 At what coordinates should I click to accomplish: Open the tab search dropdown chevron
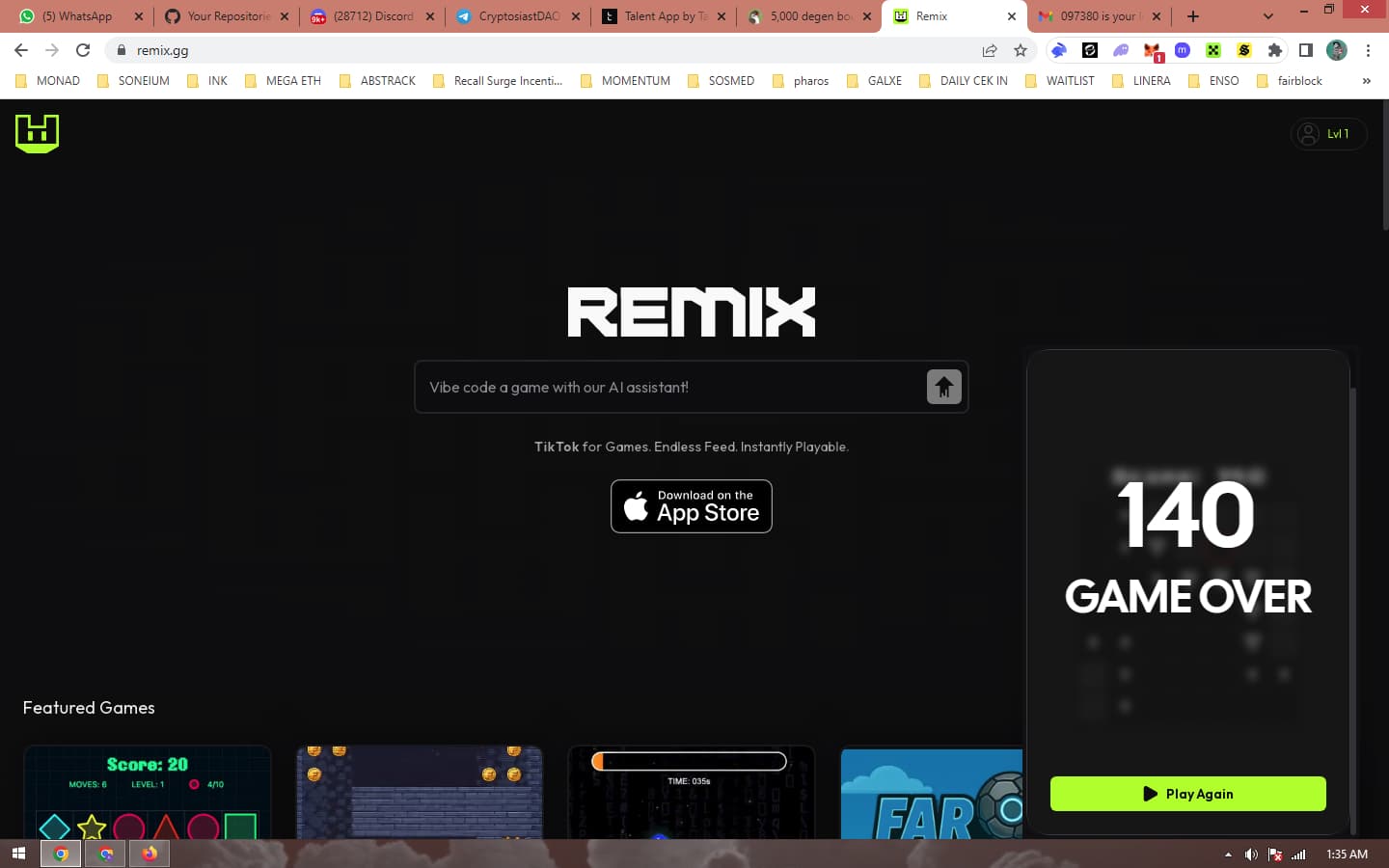point(1267,16)
